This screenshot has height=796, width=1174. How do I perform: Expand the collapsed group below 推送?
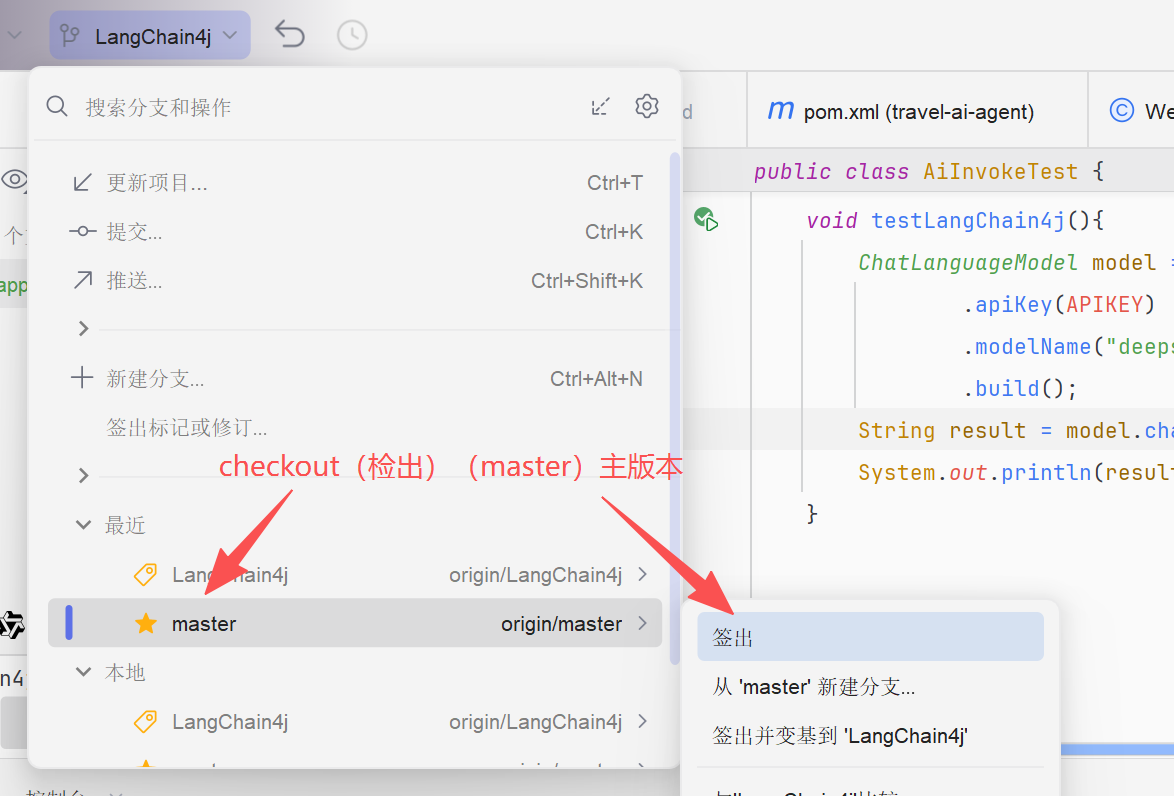pyautogui.click(x=84, y=329)
